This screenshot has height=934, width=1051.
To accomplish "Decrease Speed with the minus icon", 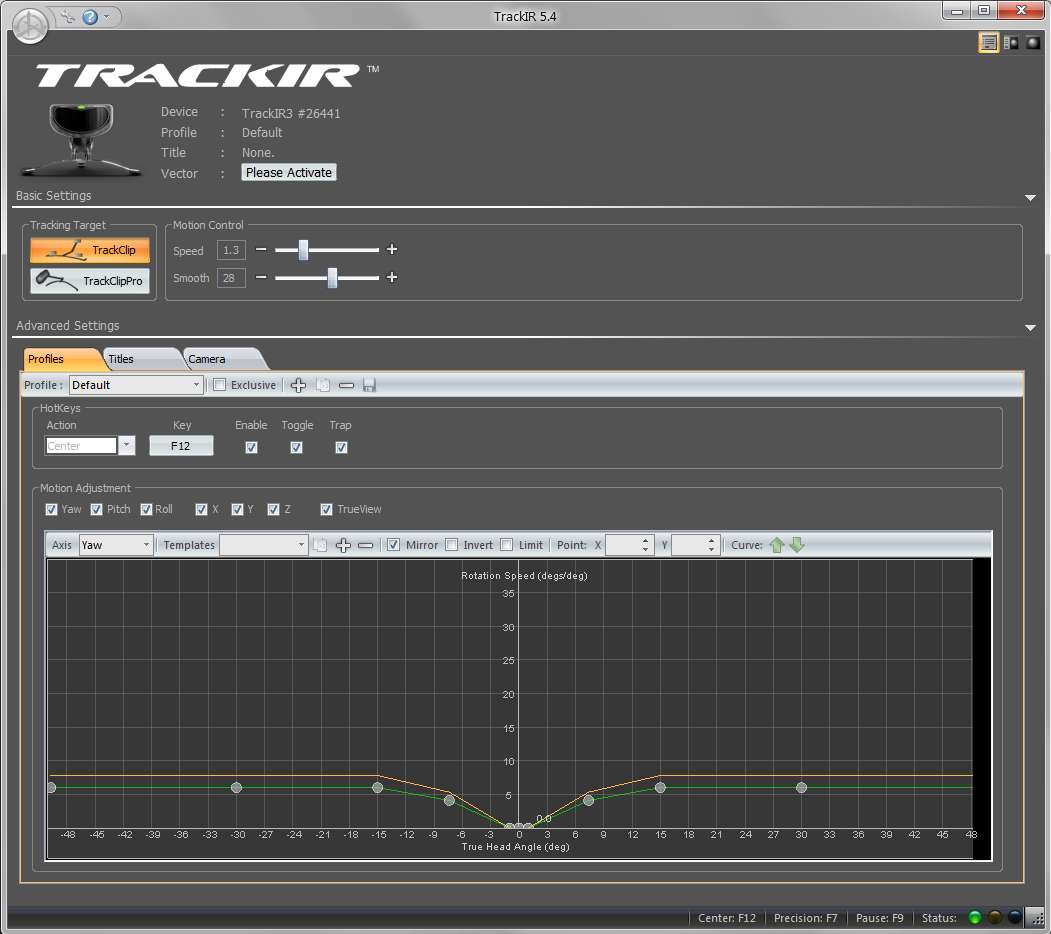I will click(x=261, y=249).
